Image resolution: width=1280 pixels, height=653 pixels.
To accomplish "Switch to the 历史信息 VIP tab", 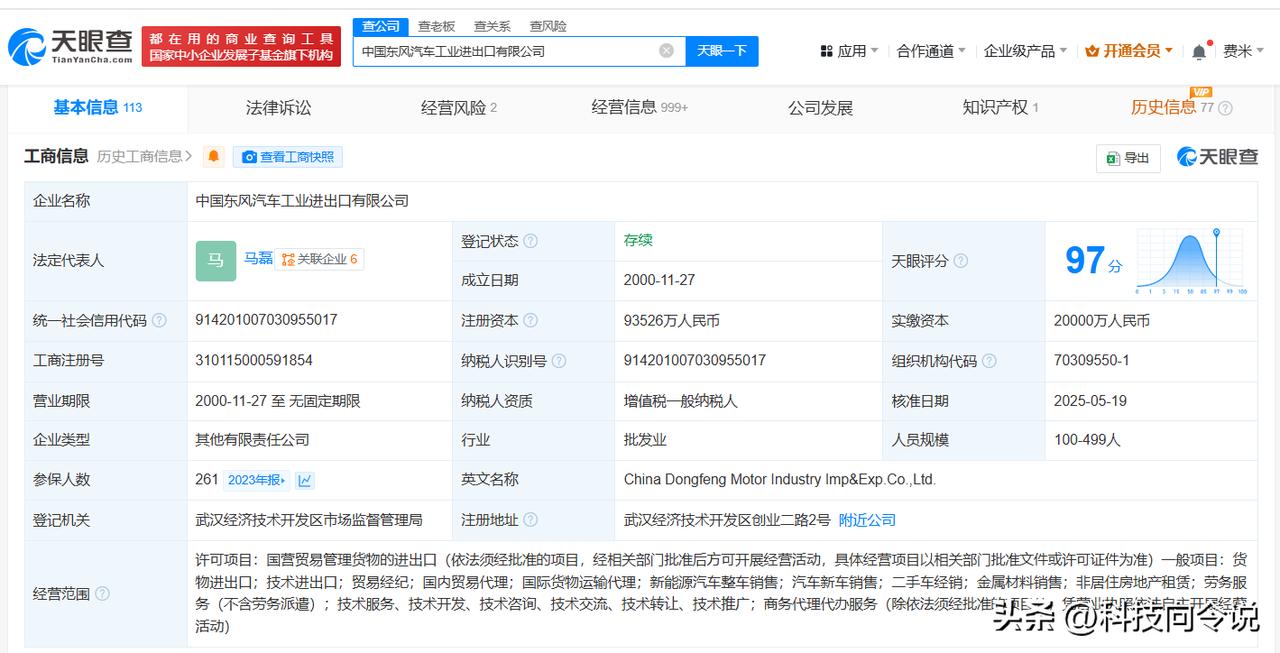I will pyautogui.click(x=1172, y=108).
